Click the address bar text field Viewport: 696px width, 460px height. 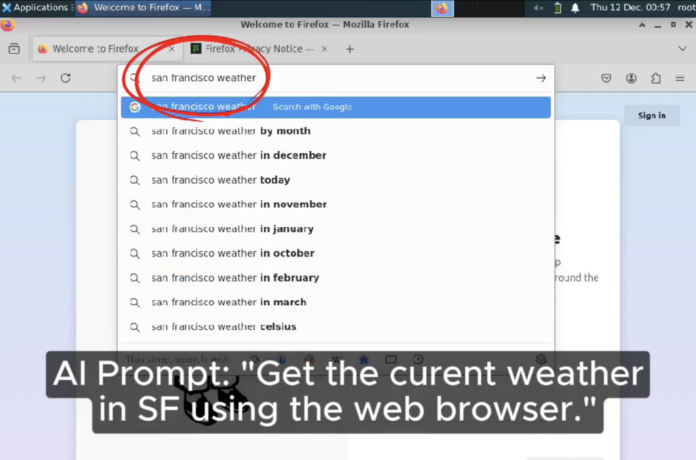pos(330,78)
